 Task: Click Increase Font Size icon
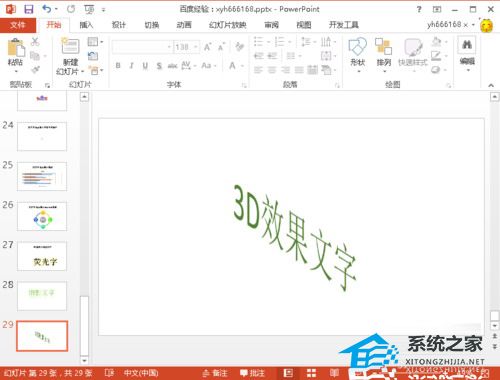pyautogui.click(x=207, y=47)
